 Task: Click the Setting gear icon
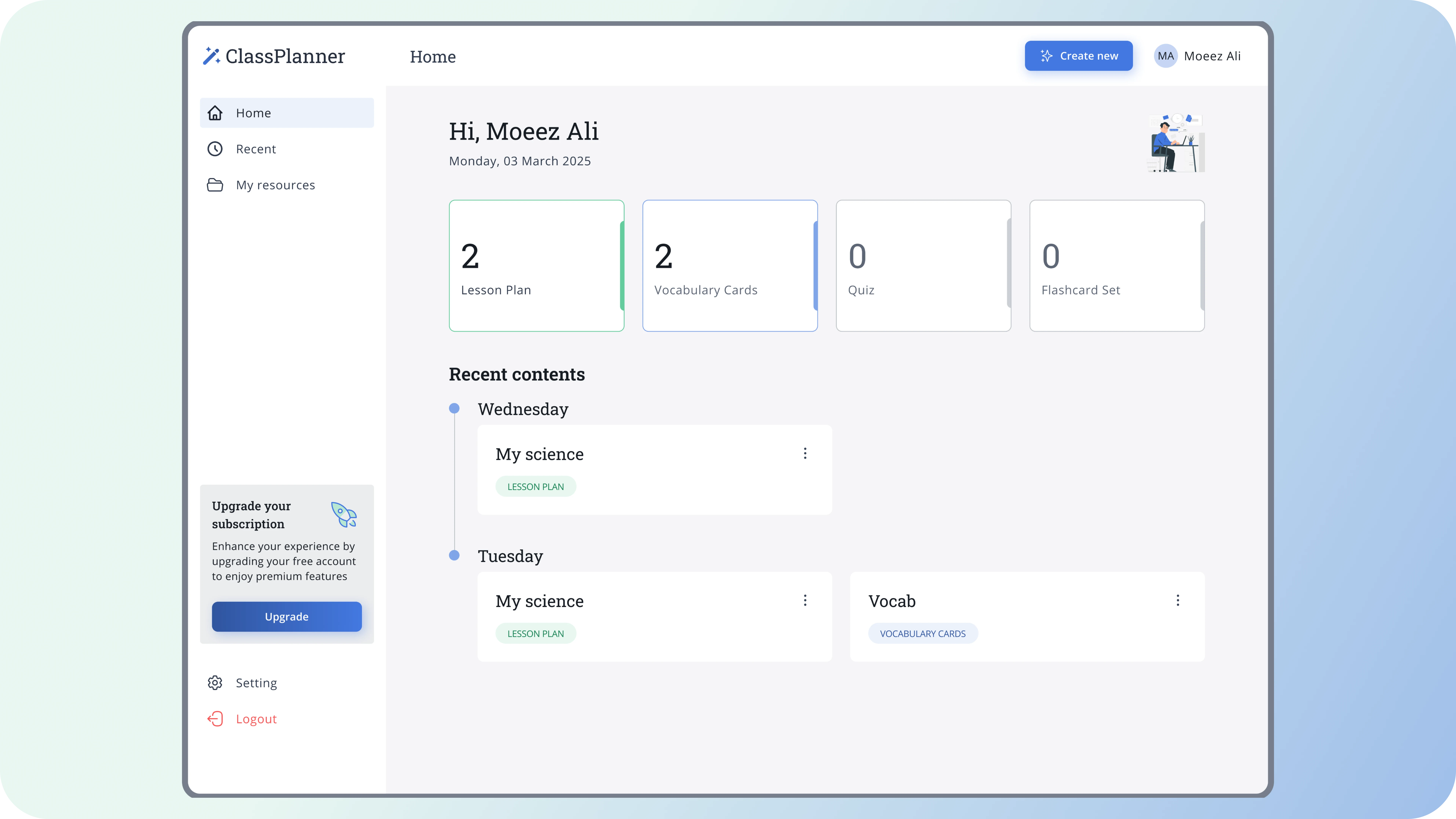[215, 683]
